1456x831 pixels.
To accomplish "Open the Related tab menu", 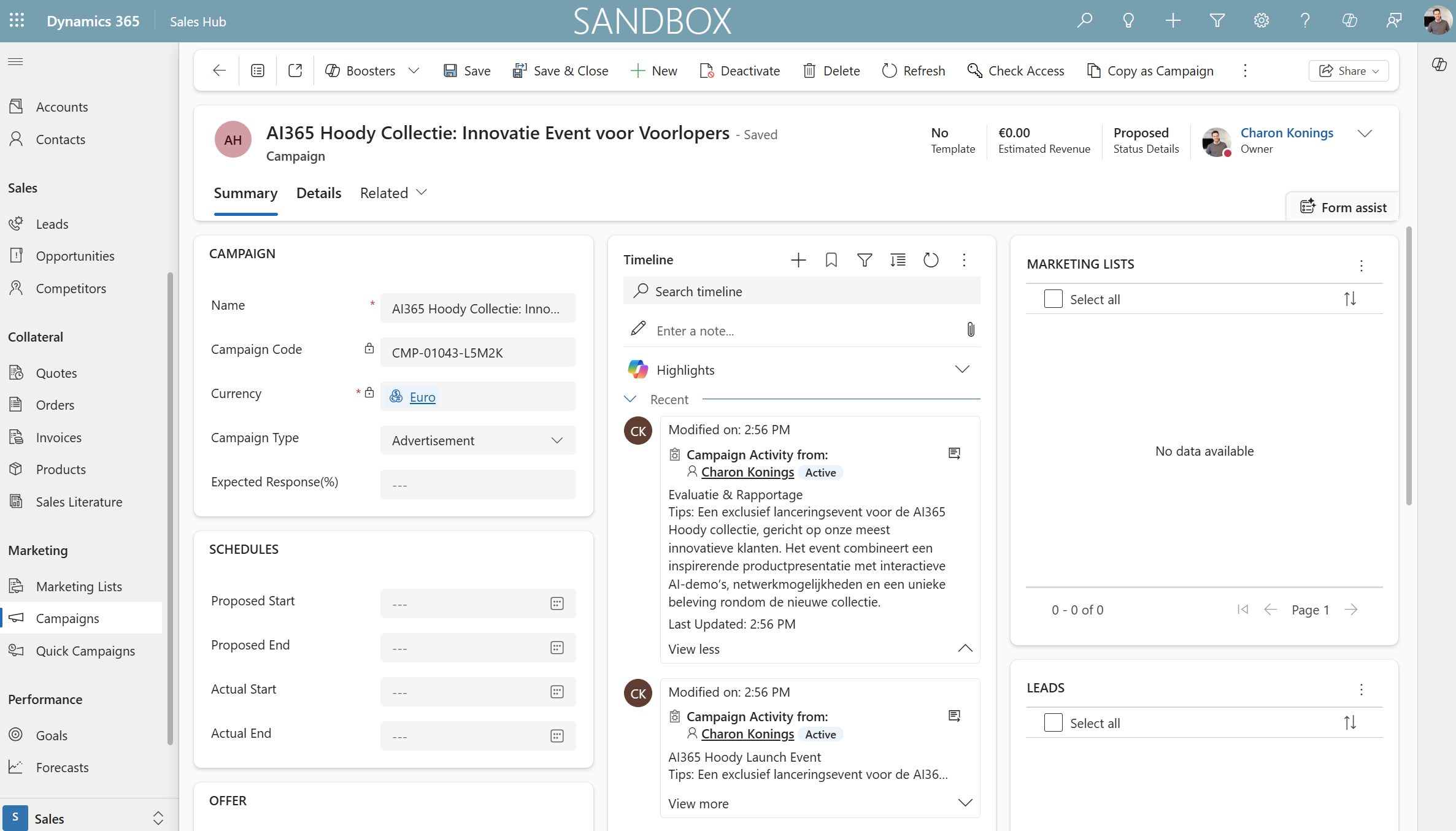I will pos(393,193).
